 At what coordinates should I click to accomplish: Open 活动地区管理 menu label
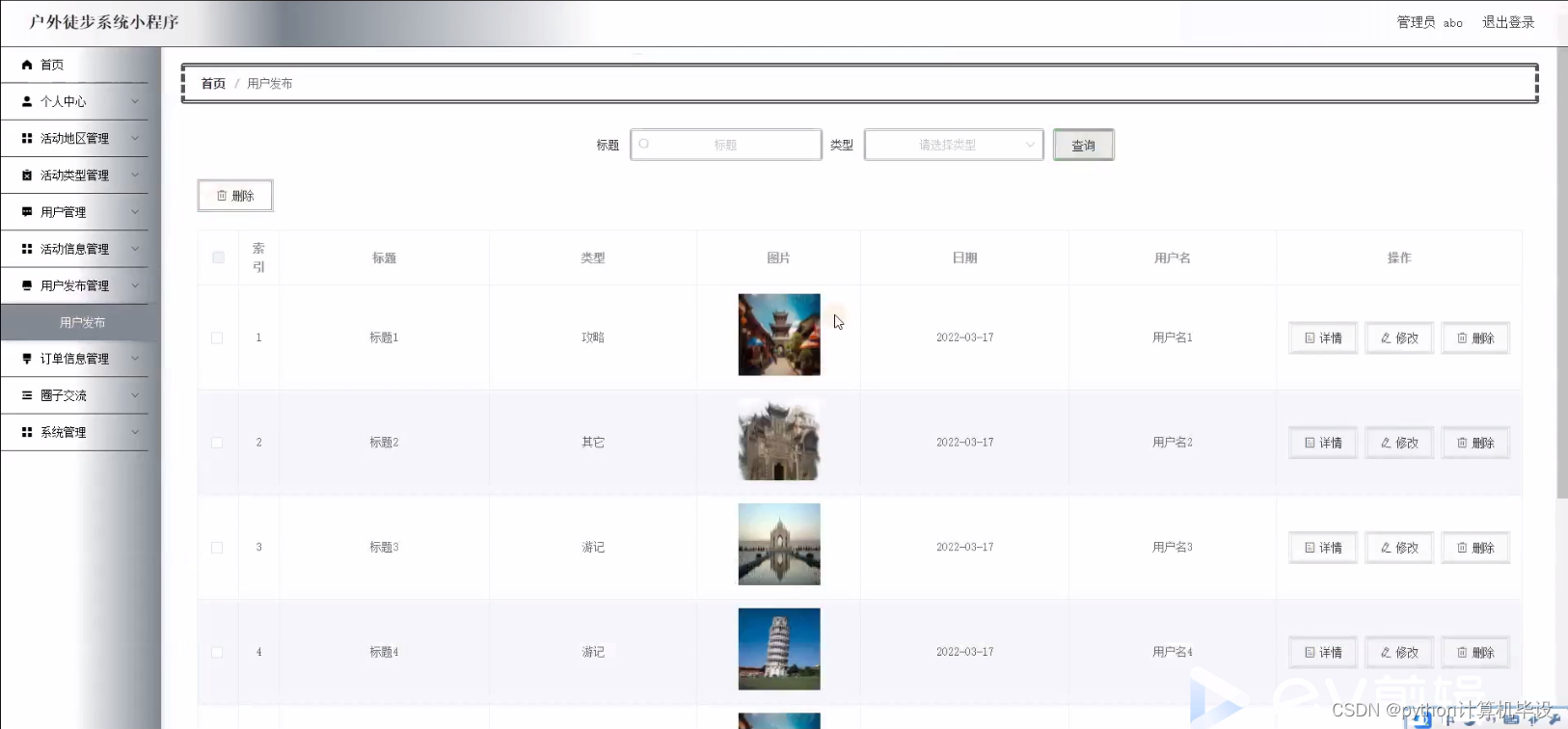74,138
